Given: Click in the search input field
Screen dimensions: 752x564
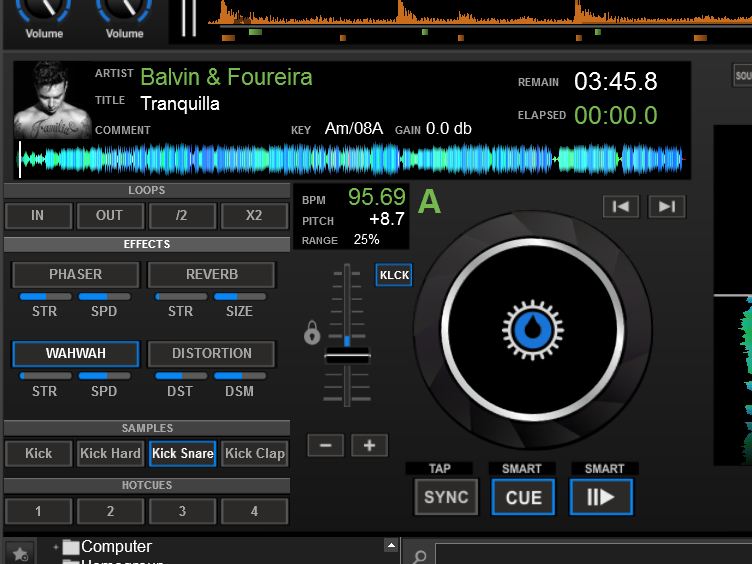Looking at the screenshot, I should [593, 554].
